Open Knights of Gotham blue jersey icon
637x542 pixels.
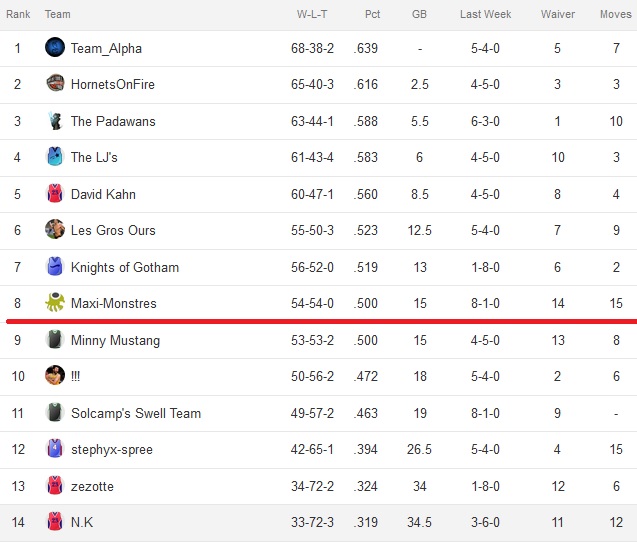pyautogui.click(x=55, y=266)
